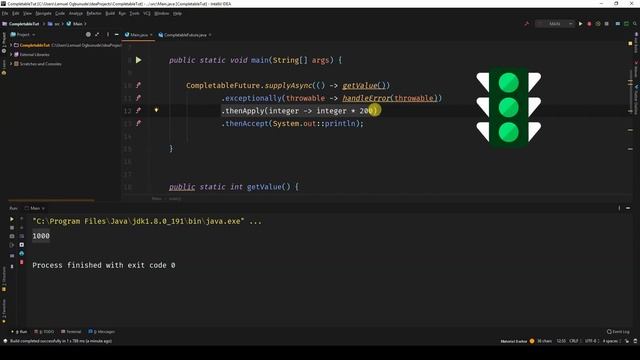Image resolution: width=640 pixels, height=360 pixels.
Task: Open the Project Structure toolbar icon
Action: [x=618, y=24]
